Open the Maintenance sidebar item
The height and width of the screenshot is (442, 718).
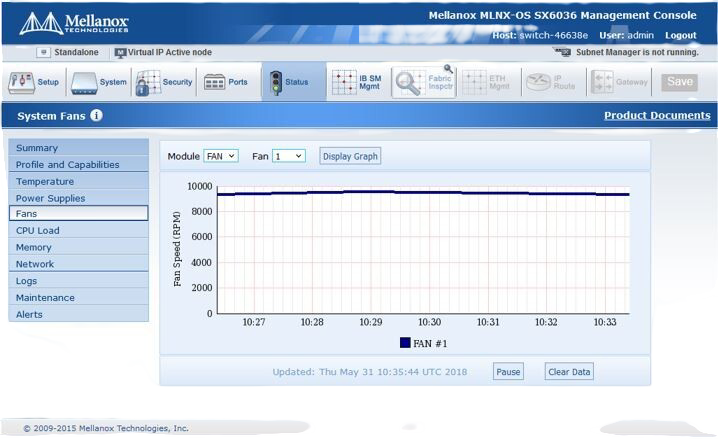click(79, 298)
